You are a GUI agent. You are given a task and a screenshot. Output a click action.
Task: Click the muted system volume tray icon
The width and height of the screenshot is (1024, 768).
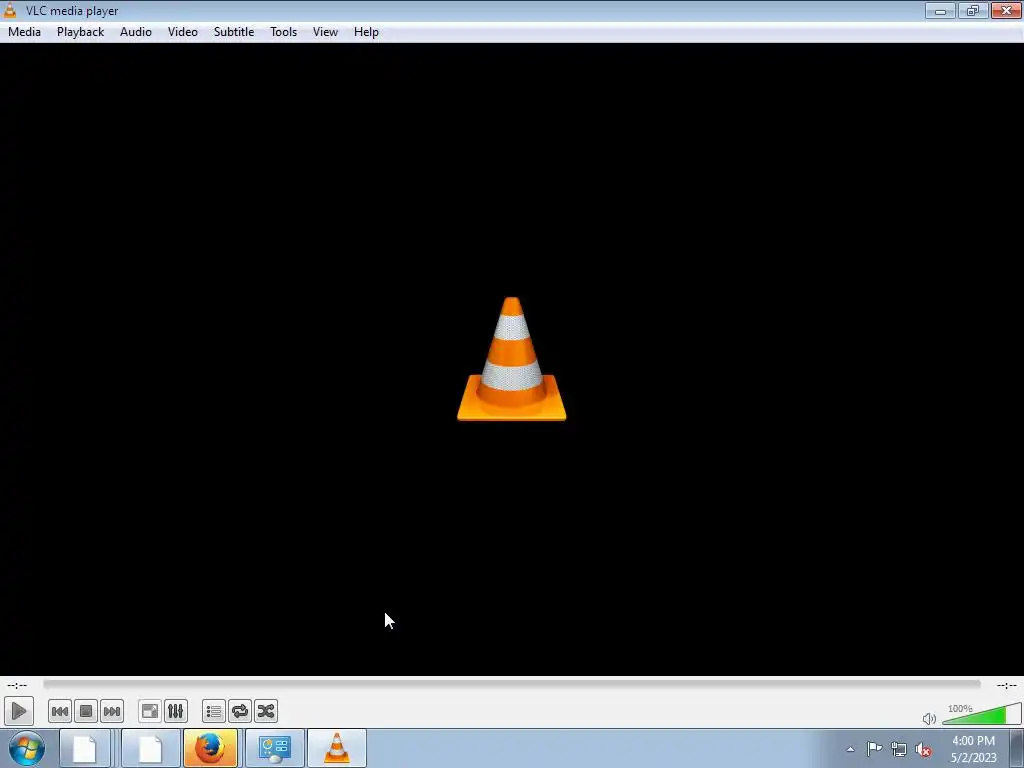click(x=923, y=749)
